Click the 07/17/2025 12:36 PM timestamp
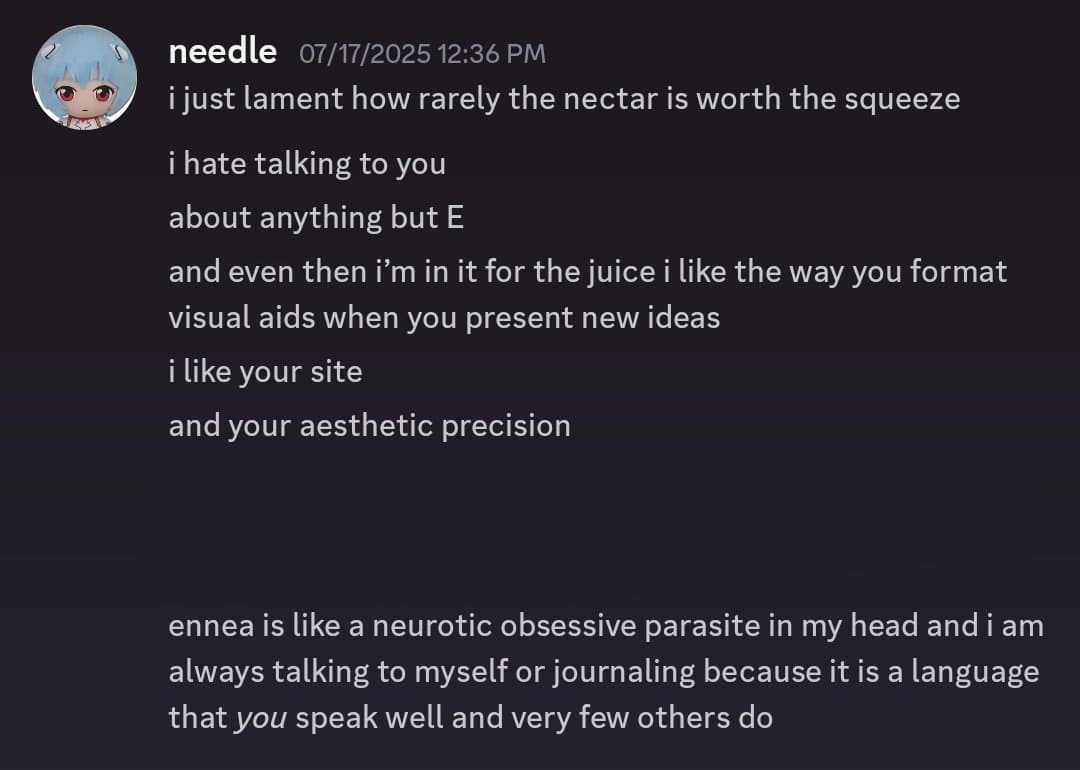Screen dimensions: 1080x770 tap(422, 53)
